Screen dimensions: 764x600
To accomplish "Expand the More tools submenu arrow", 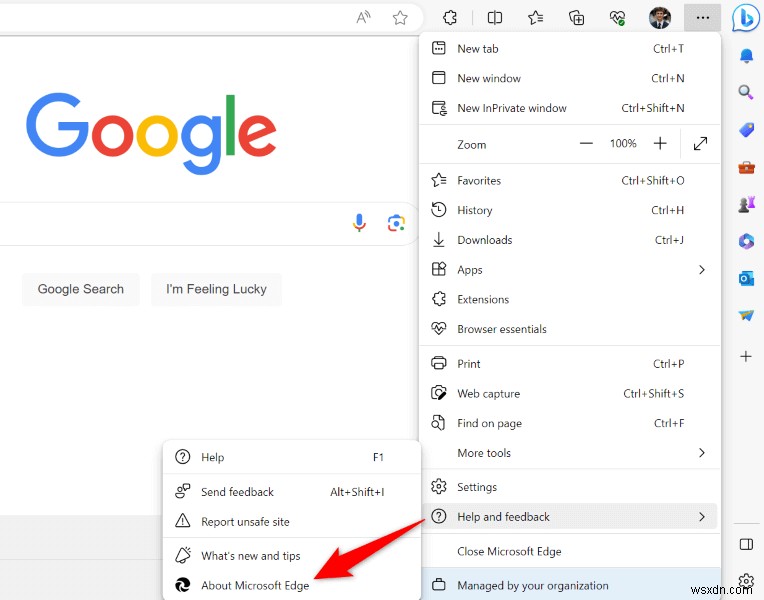I will (x=702, y=453).
